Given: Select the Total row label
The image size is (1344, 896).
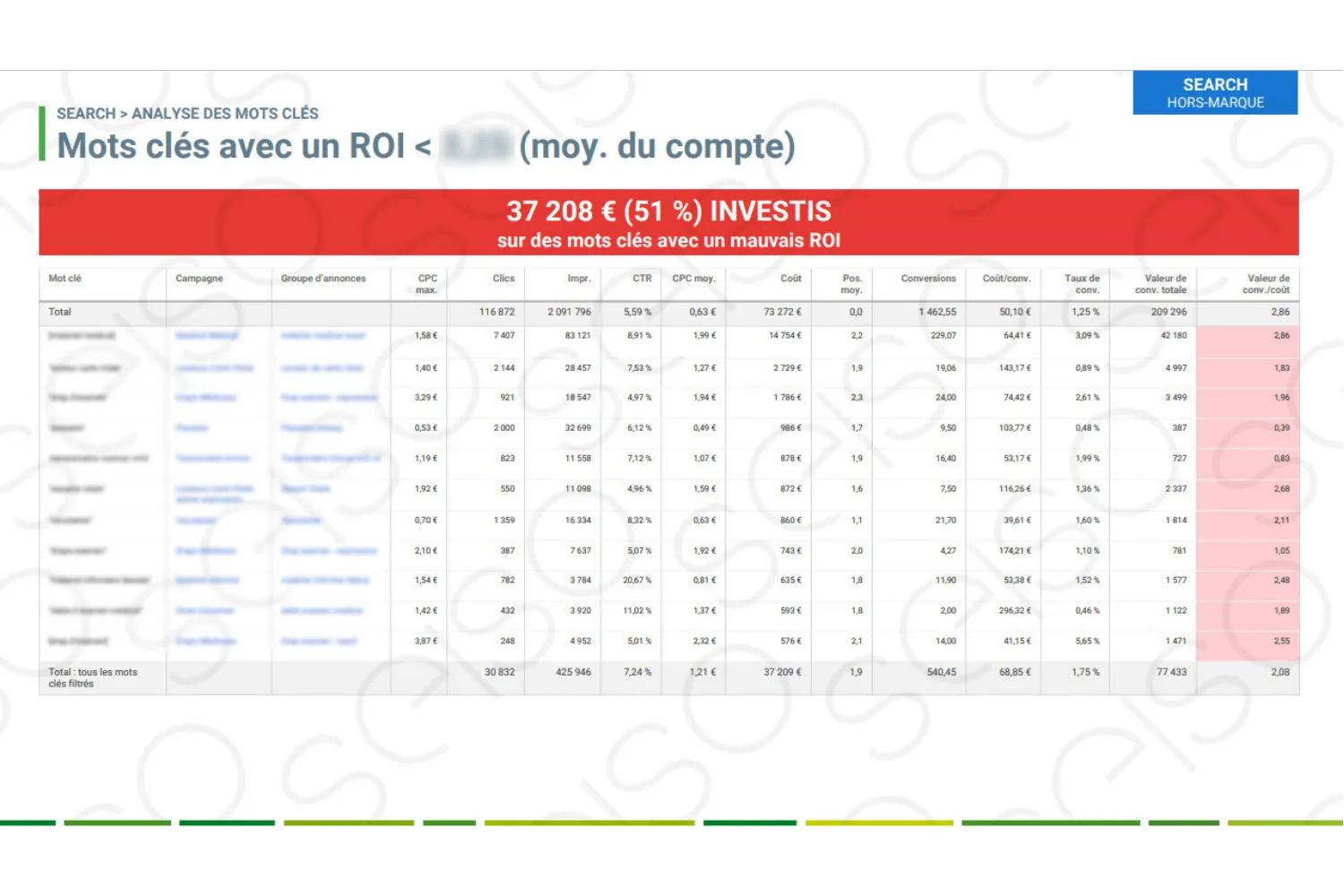Looking at the screenshot, I should point(60,312).
